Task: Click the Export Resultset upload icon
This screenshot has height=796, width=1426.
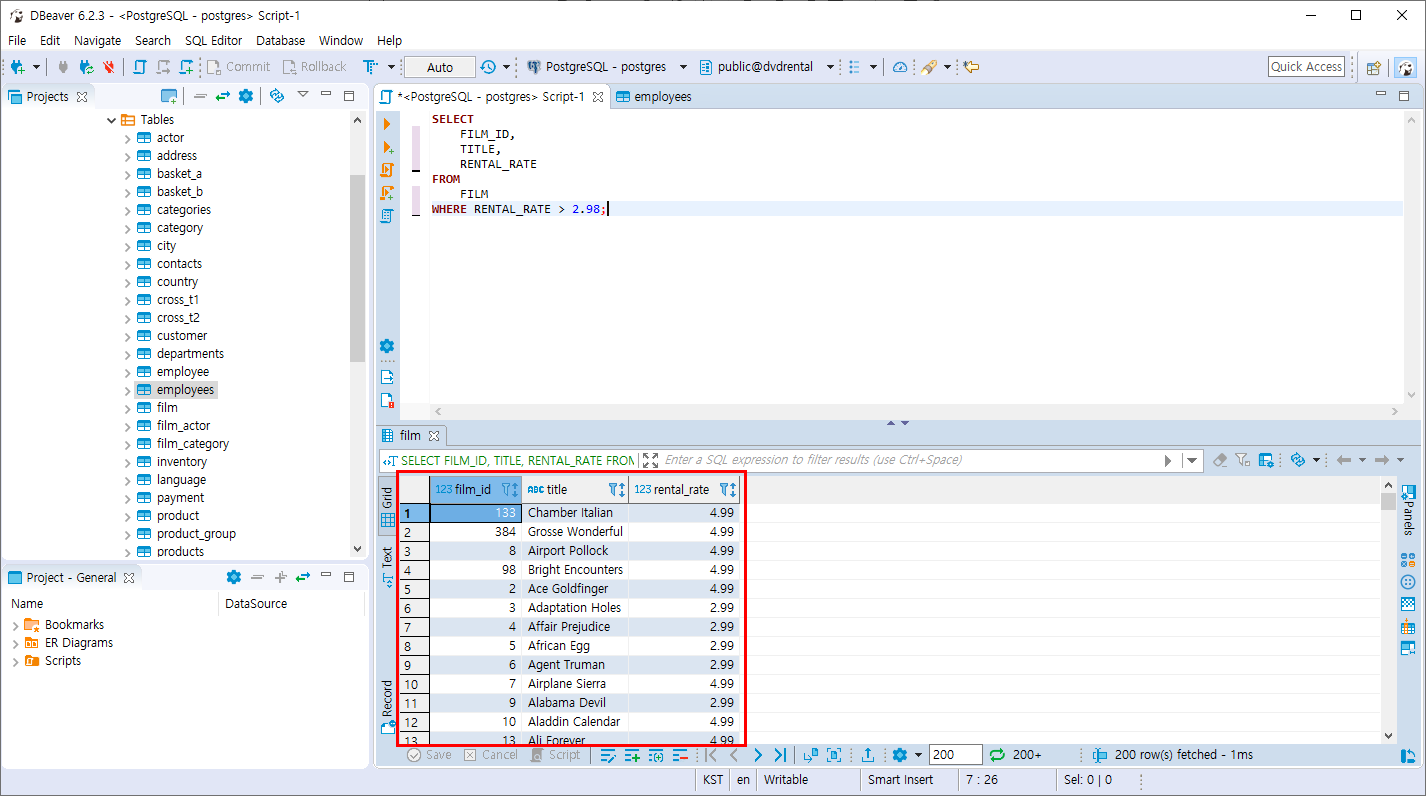Action: 868,755
